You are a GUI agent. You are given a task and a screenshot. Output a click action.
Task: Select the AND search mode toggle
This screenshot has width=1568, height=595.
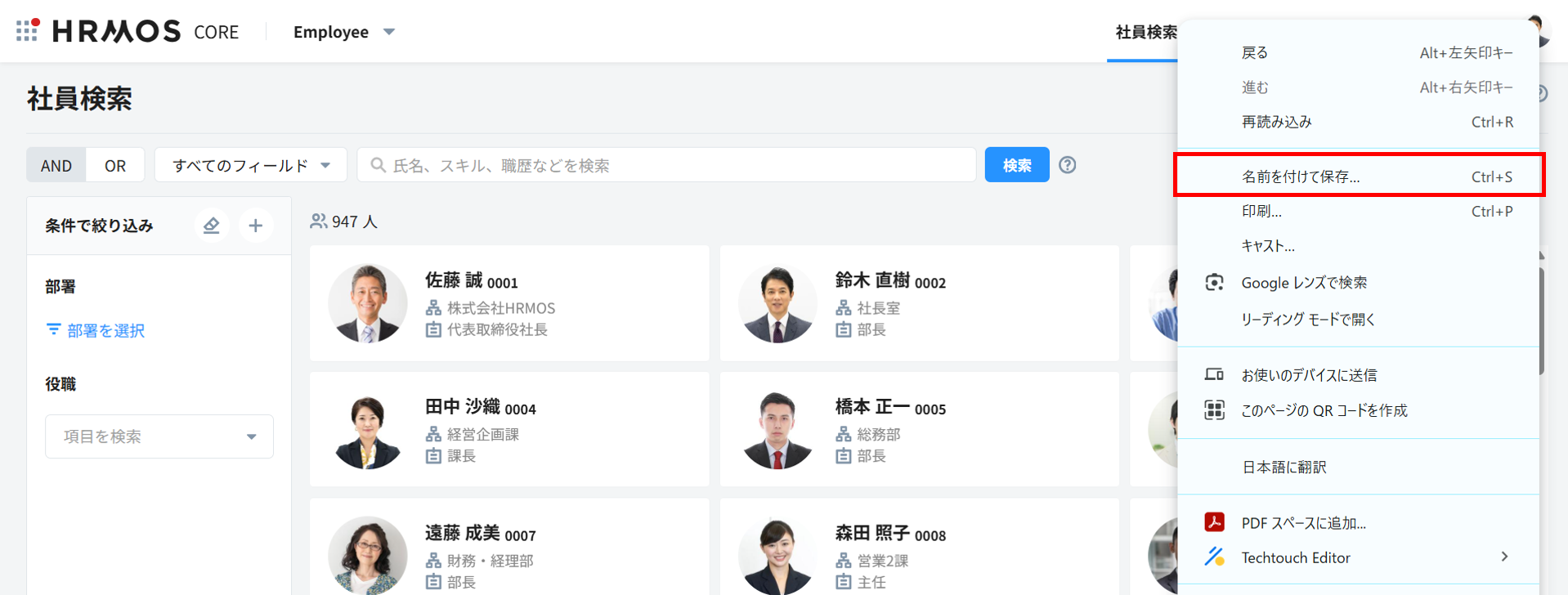(56, 165)
